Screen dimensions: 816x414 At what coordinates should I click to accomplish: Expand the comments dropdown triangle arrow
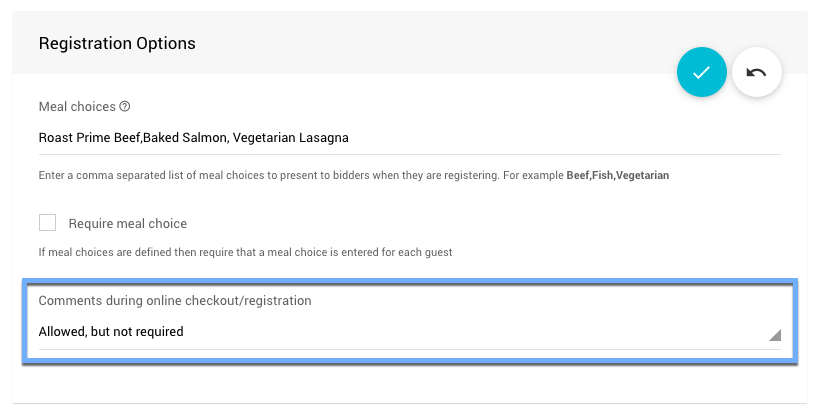(x=774, y=335)
